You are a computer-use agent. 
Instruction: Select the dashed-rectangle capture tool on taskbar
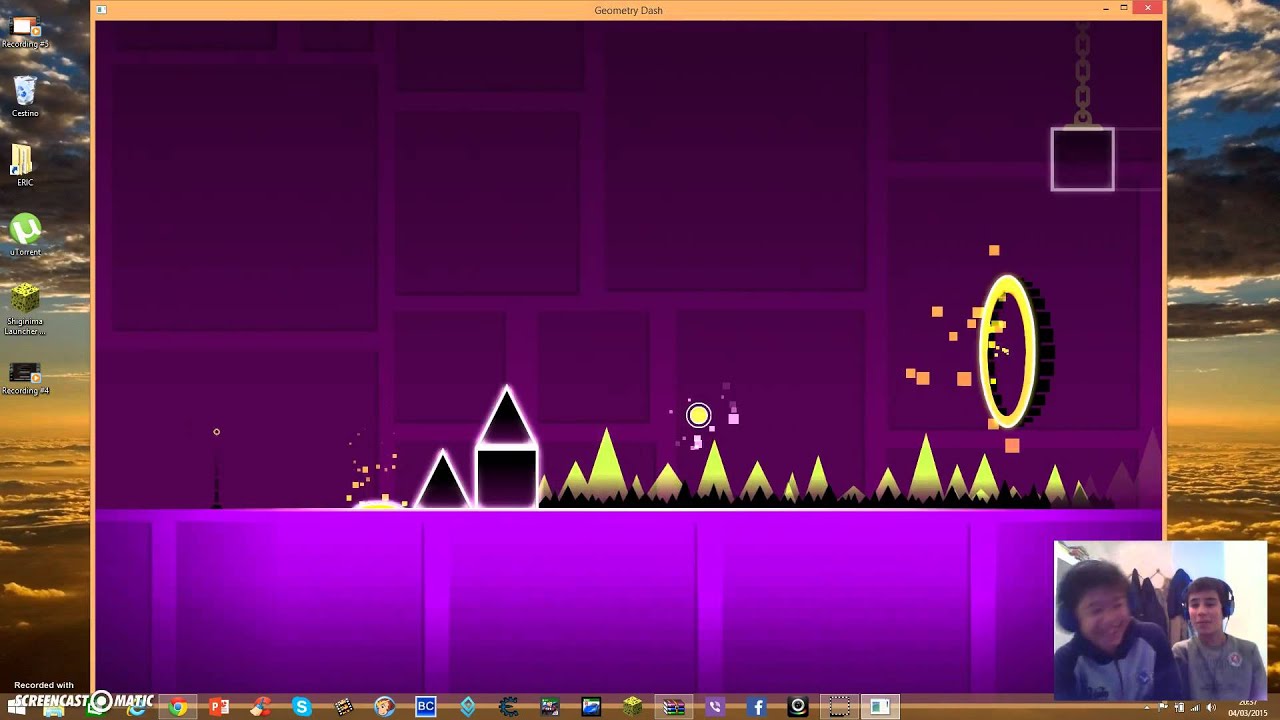839,707
